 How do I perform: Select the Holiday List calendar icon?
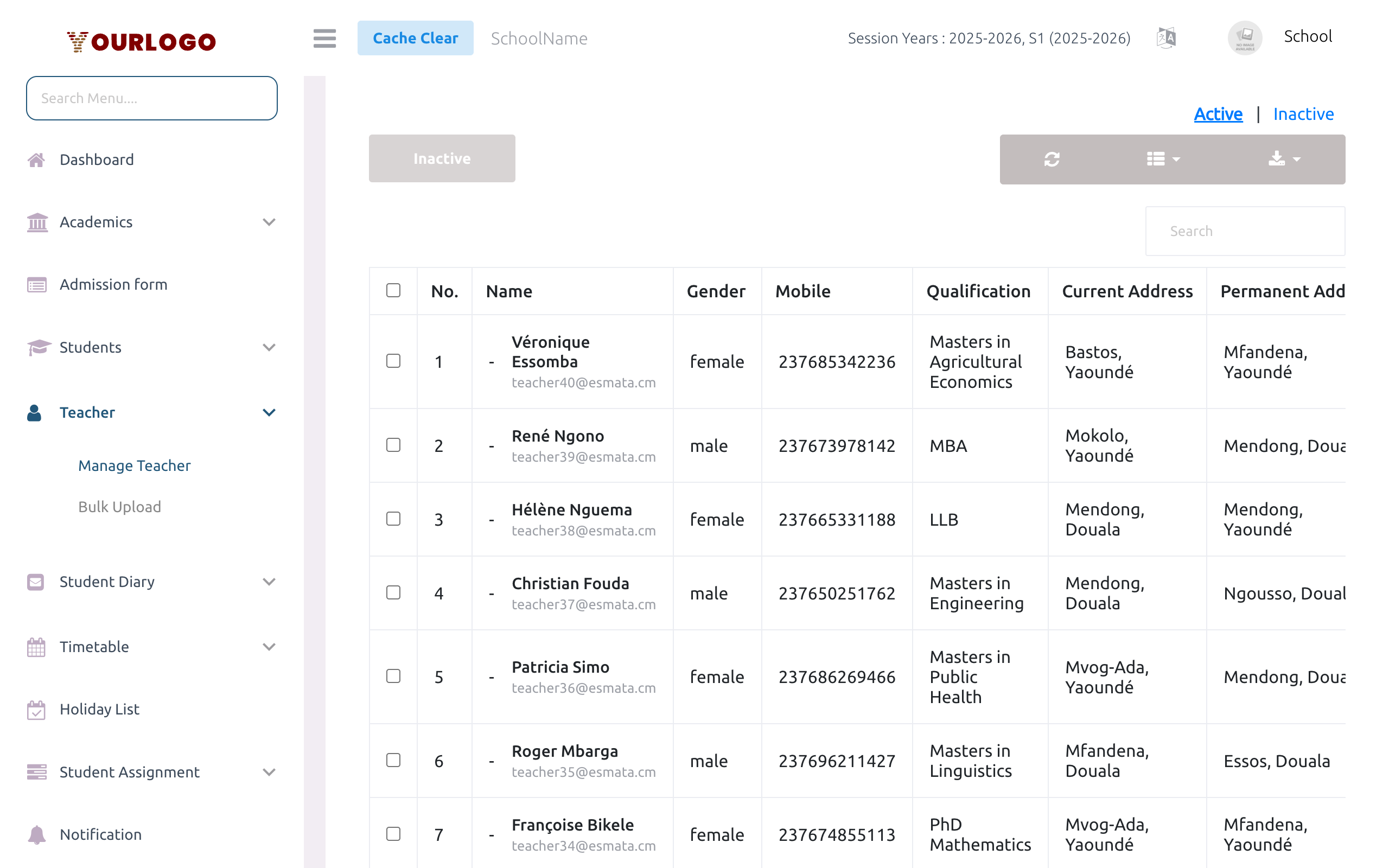click(x=36, y=710)
